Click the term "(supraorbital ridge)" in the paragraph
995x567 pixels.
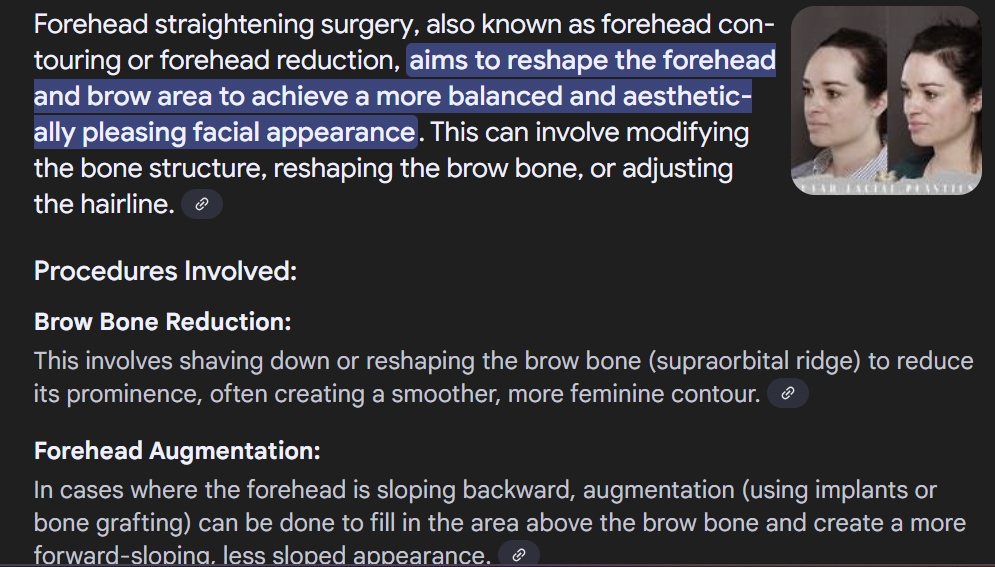click(754, 361)
